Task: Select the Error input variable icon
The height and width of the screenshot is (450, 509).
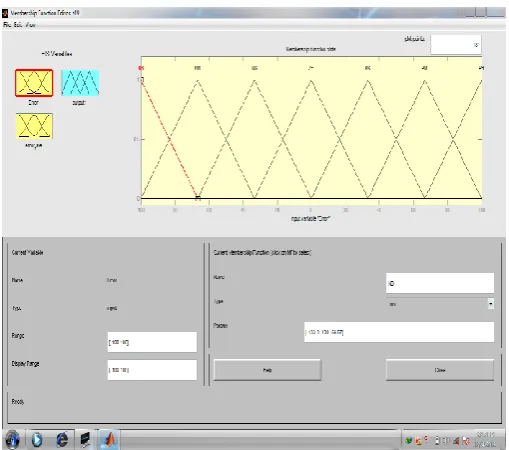Action: [x=34, y=83]
